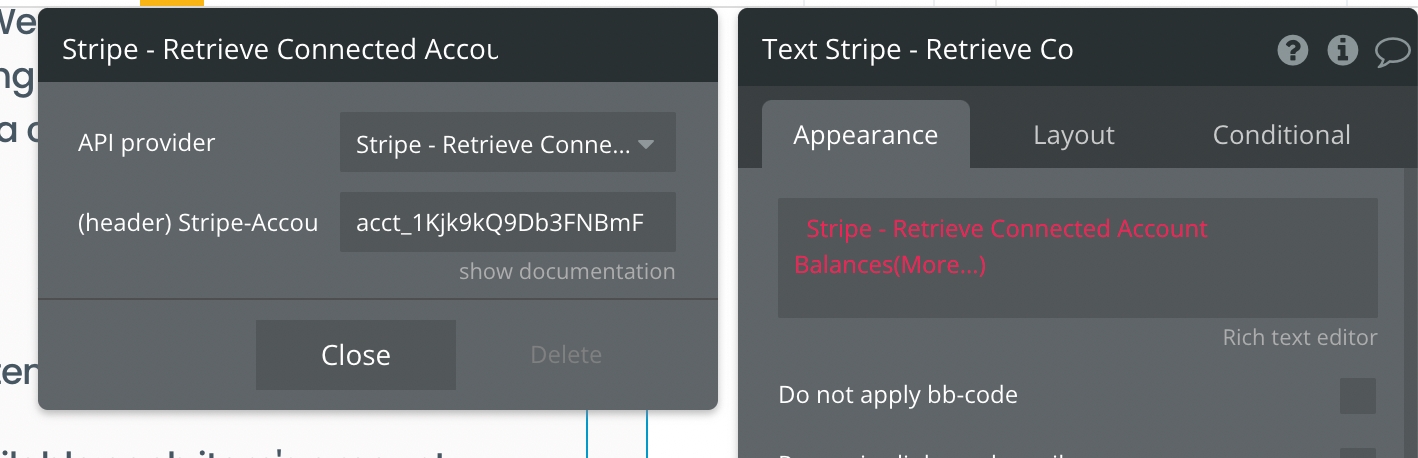1418x458 pixels.
Task: Click the Delete button
Action: (566, 354)
